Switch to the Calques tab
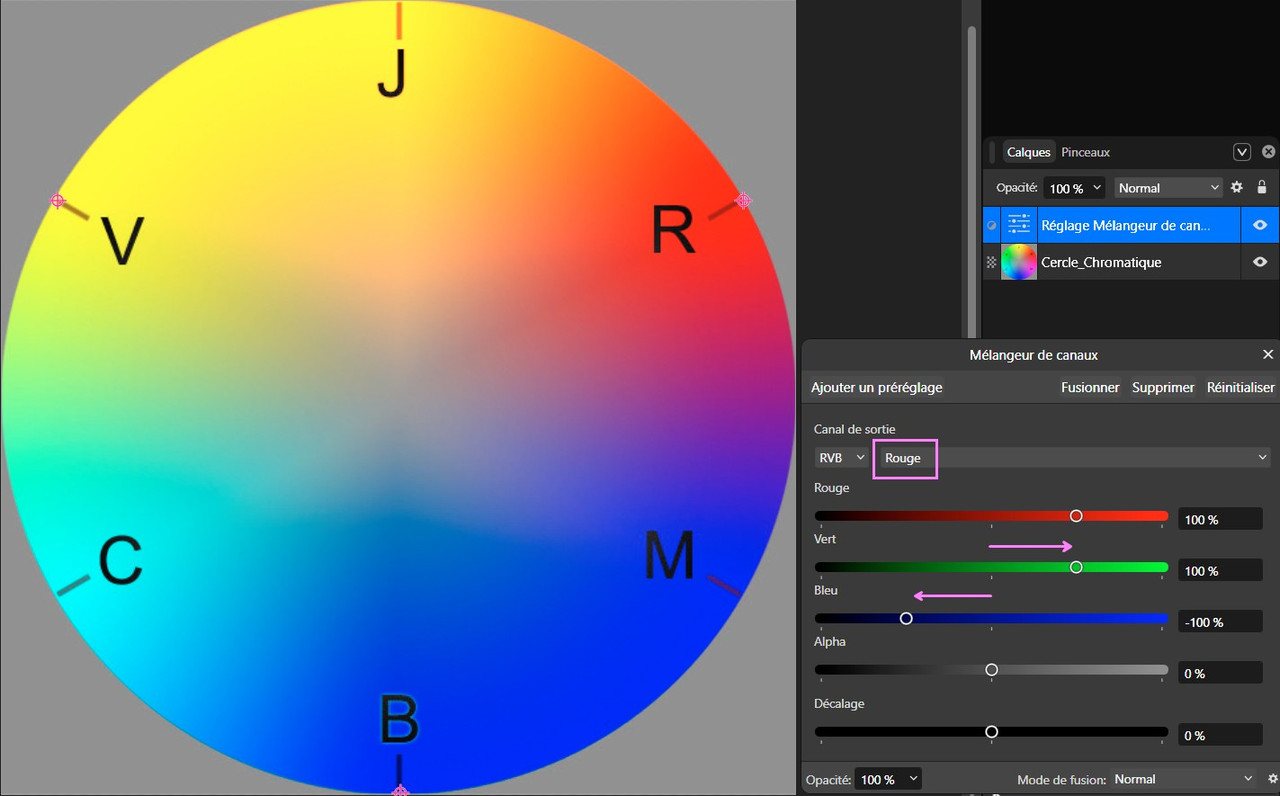Screen dimensions: 1280x796 [x=1029, y=152]
